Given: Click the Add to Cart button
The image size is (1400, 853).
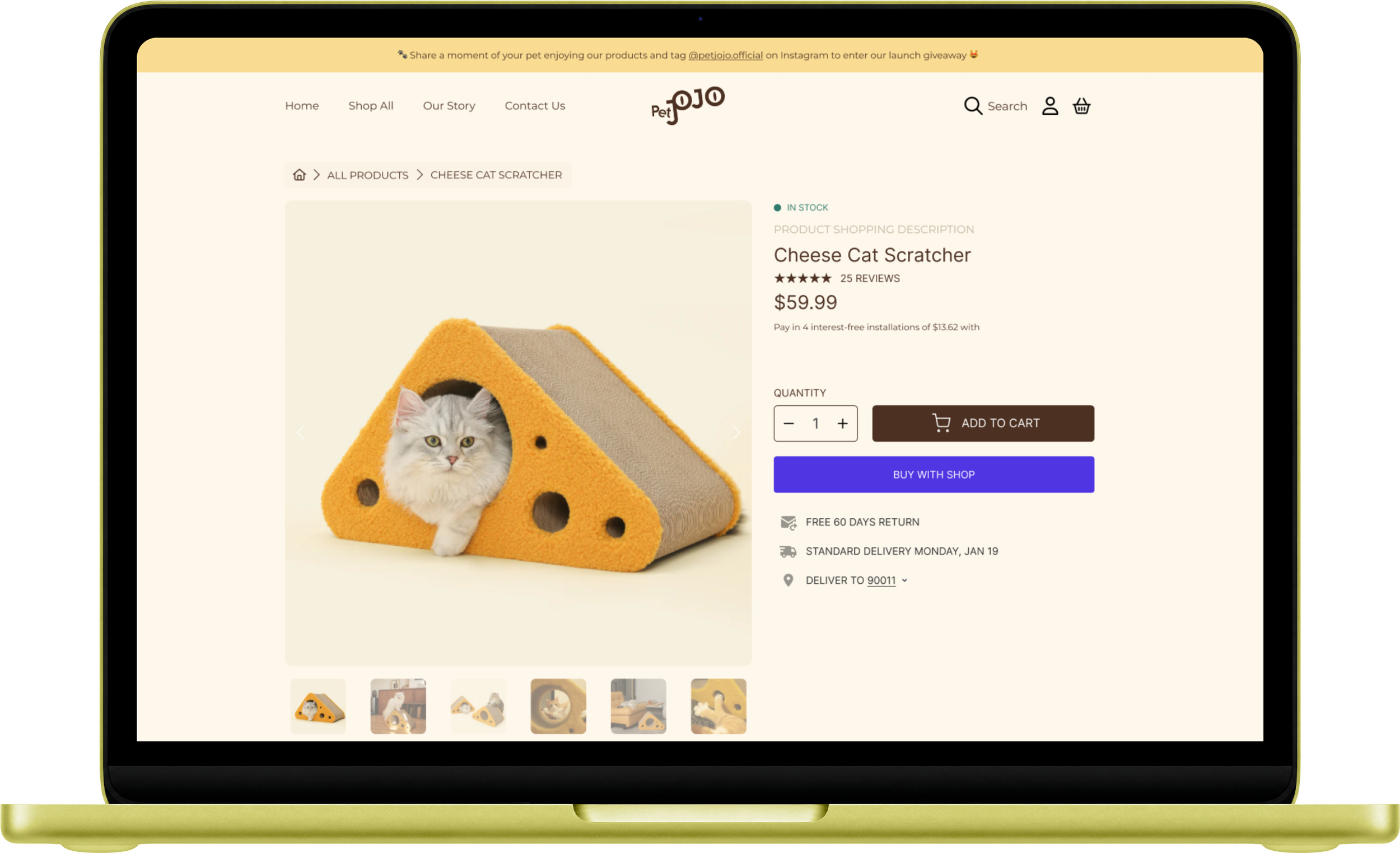Looking at the screenshot, I should (983, 423).
